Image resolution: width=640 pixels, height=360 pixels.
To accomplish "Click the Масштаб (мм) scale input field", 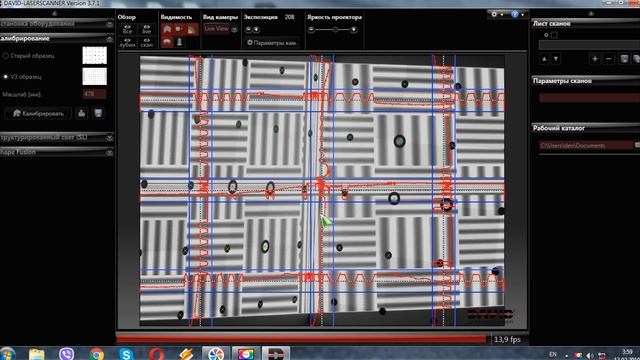I will pos(94,94).
